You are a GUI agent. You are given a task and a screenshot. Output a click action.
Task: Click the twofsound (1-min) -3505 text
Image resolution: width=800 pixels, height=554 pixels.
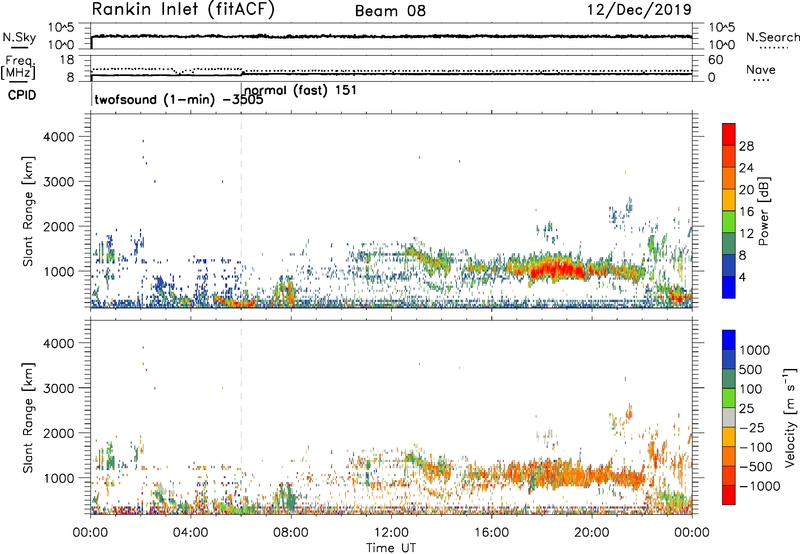179,99
